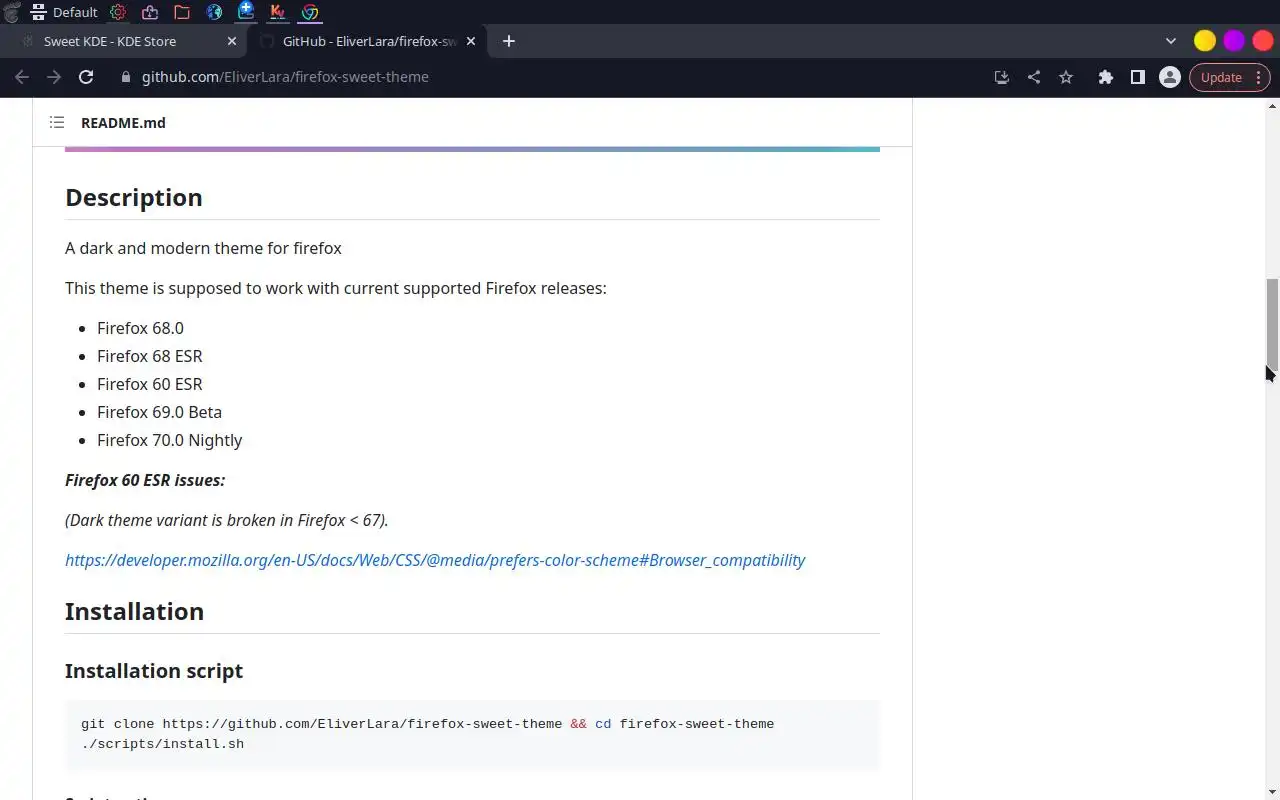
Task: Toggle the browser side panel
Action: pos(1137,77)
